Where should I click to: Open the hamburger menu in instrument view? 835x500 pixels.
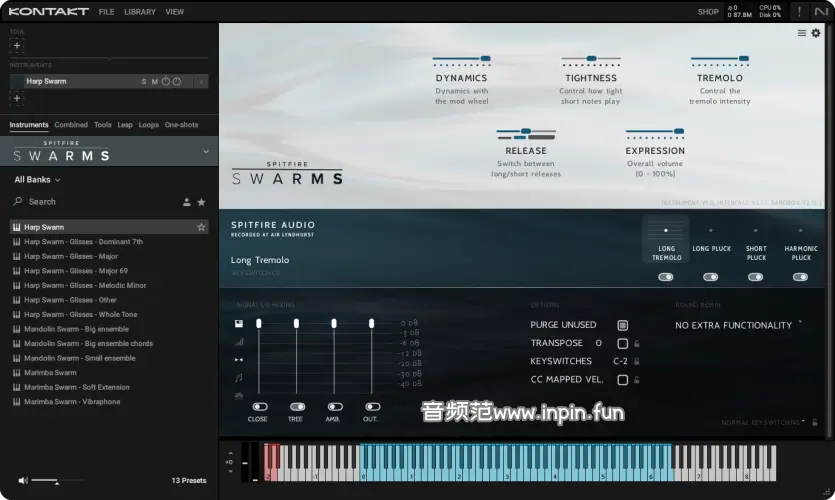click(801, 33)
